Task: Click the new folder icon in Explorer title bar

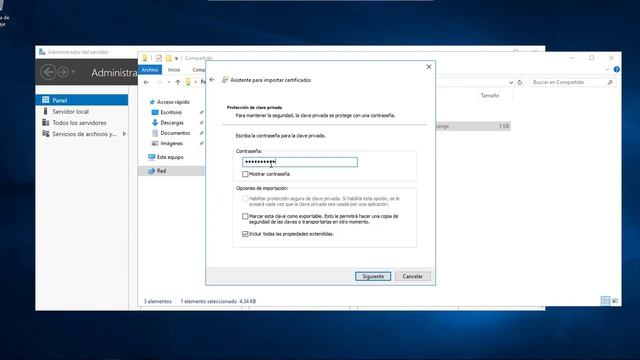Action: [168, 58]
